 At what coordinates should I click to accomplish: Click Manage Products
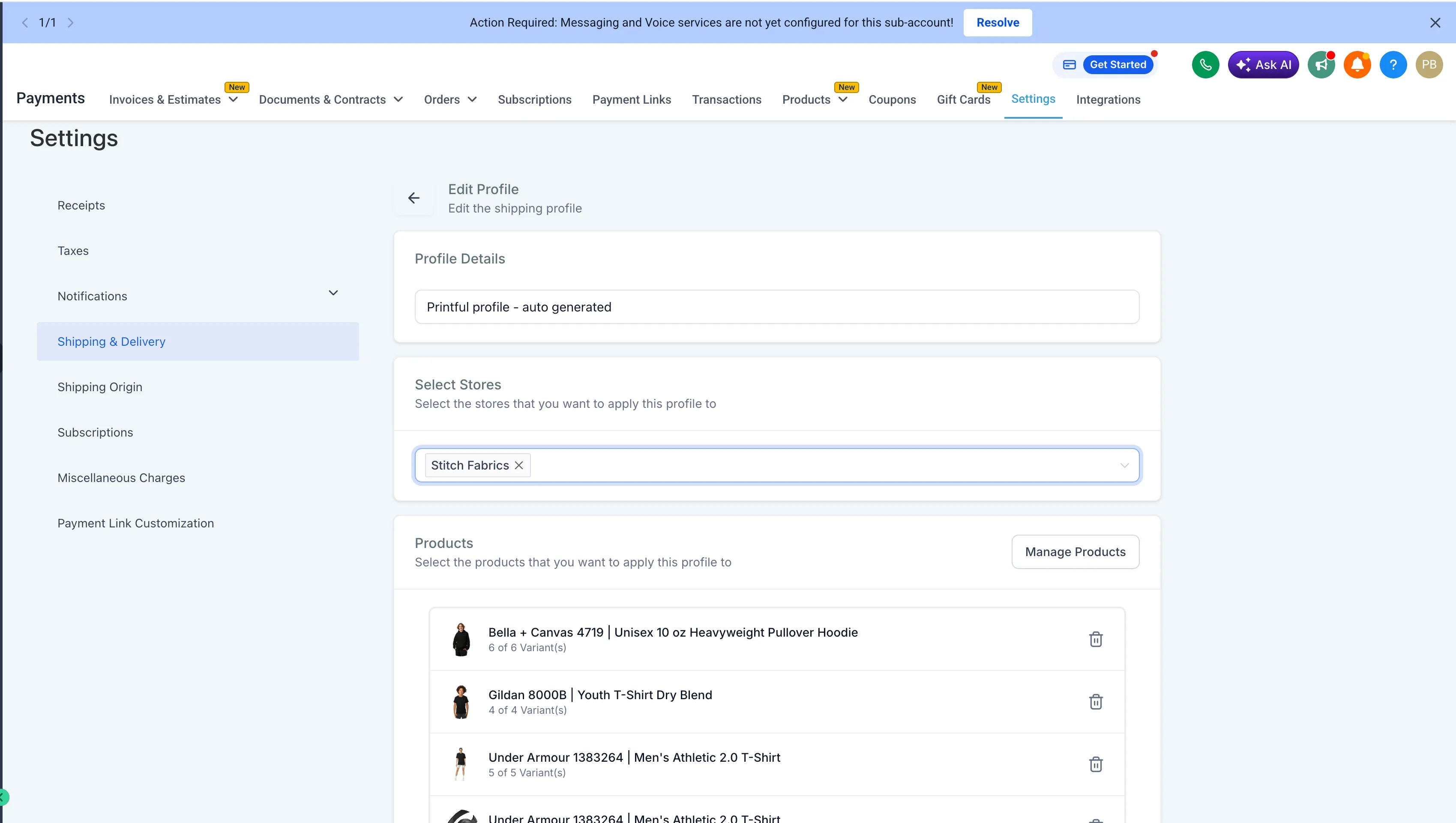(x=1076, y=552)
